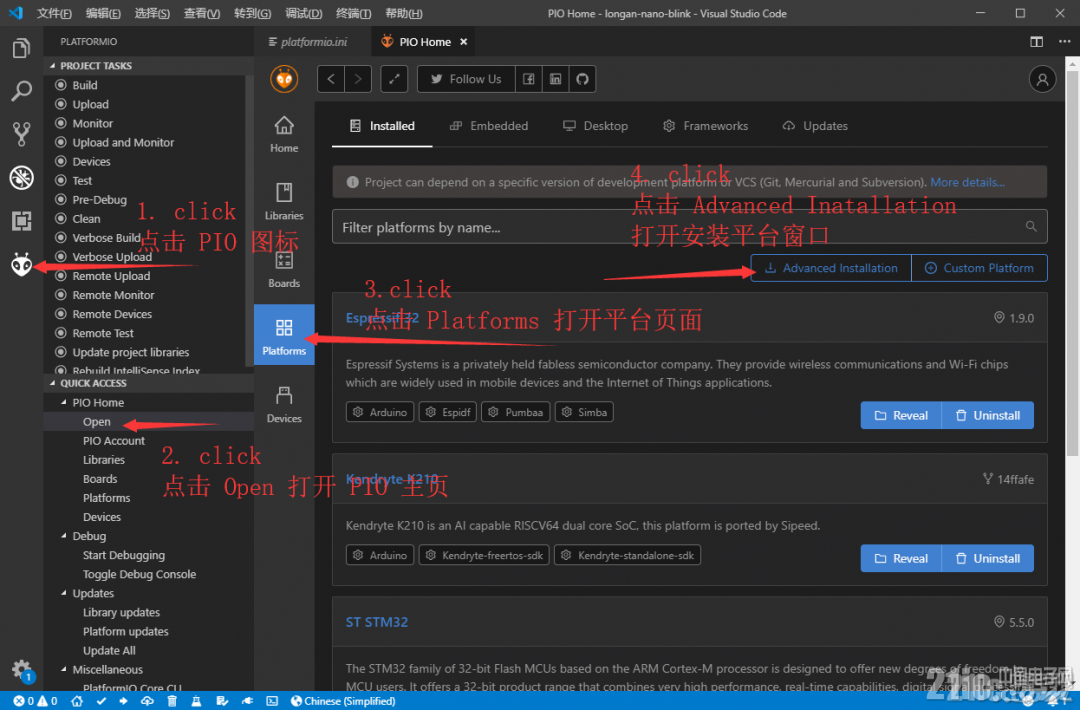Switch to the platformio.ini editor tab
Screen dimensions: 1080x710
tap(313, 42)
